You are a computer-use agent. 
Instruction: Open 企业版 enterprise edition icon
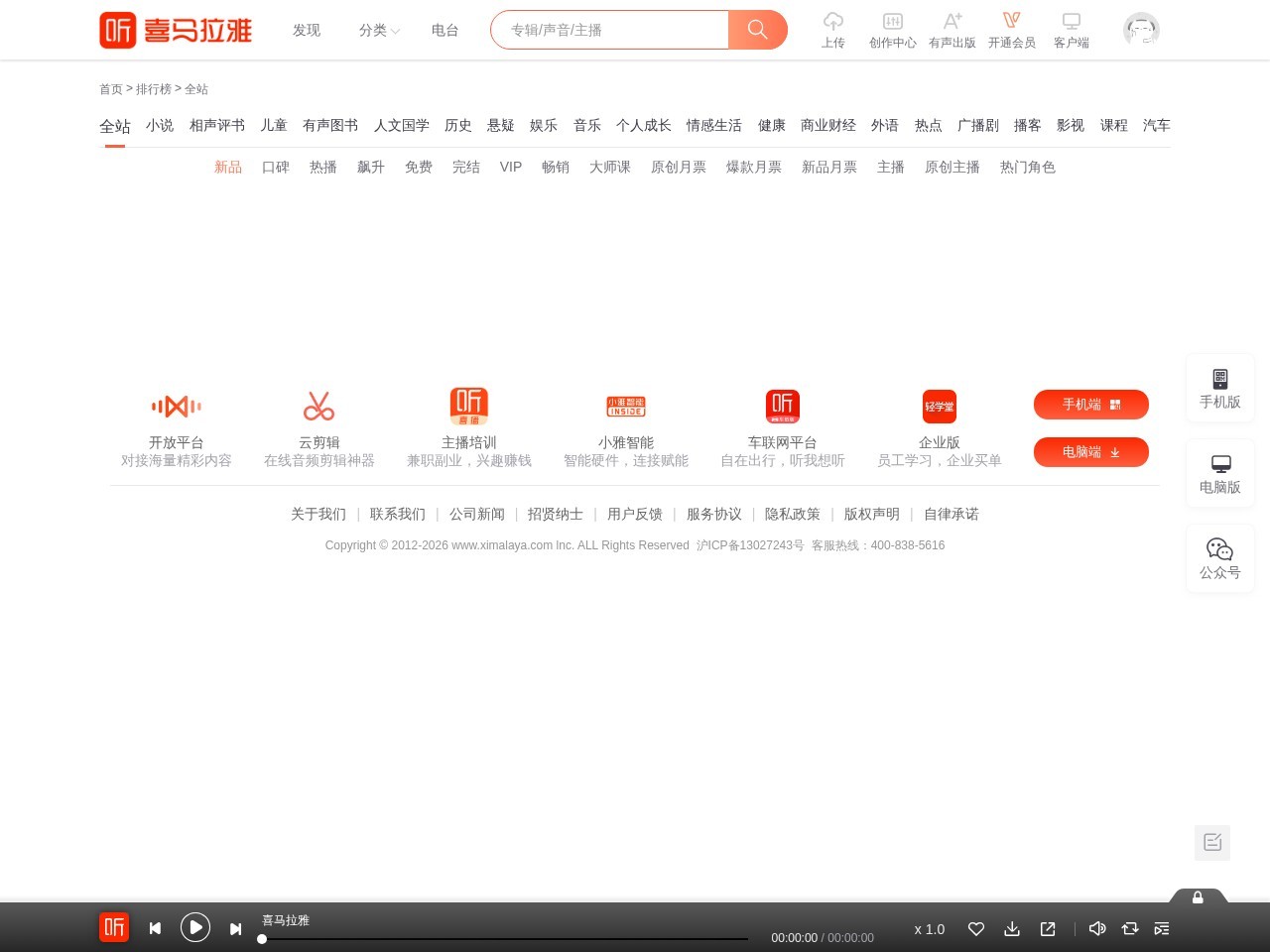(x=940, y=407)
